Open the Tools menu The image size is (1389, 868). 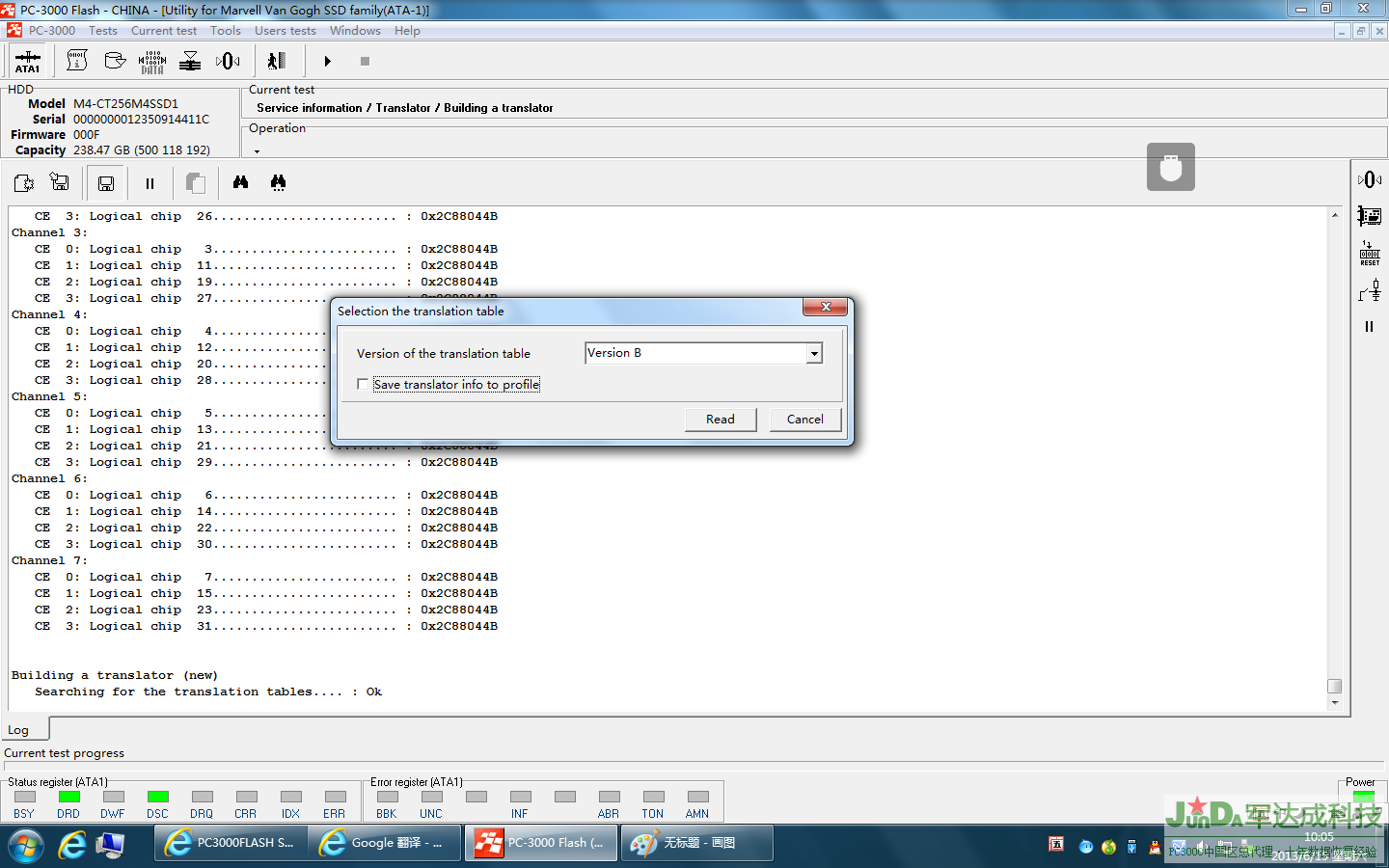[226, 31]
